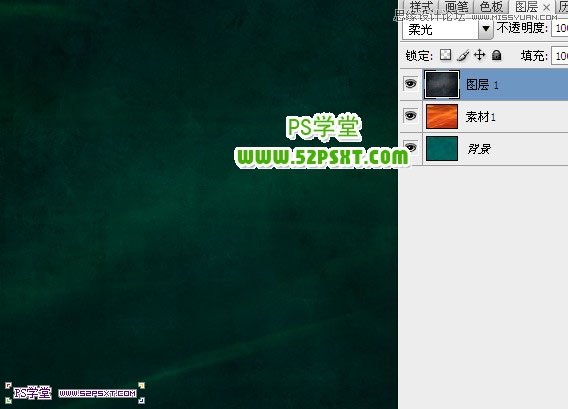Click the 不透明度 label
The image size is (568, 409).
point(522,28)
